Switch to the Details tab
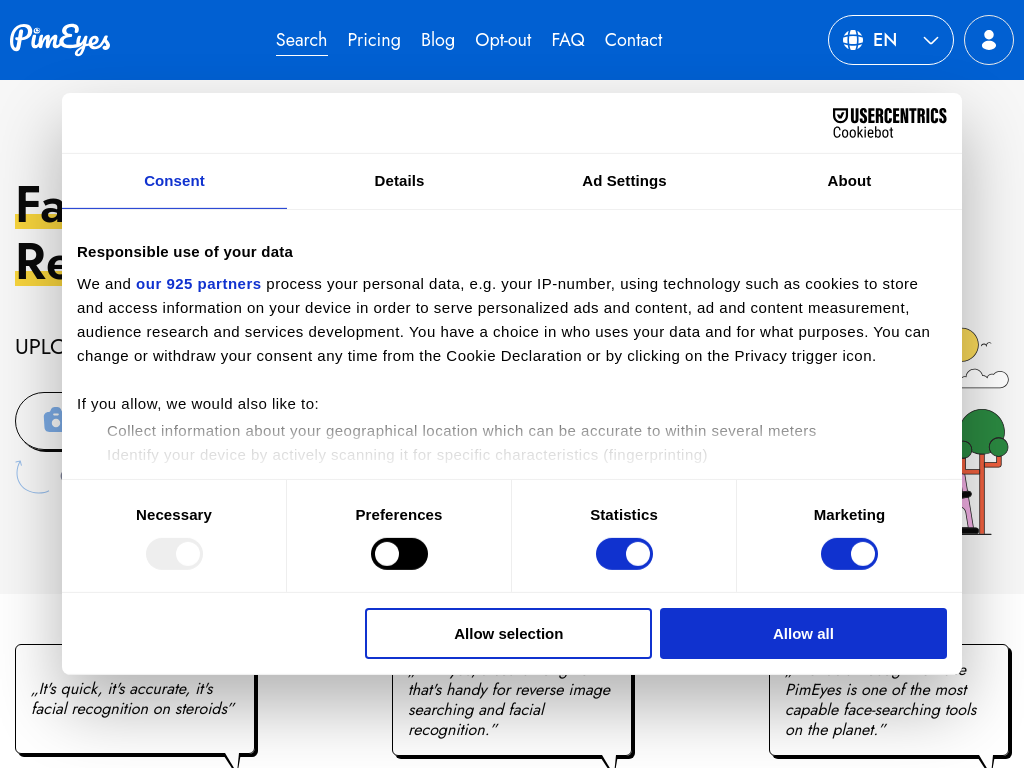This screenshot has height=768, width=1024. 399,181
